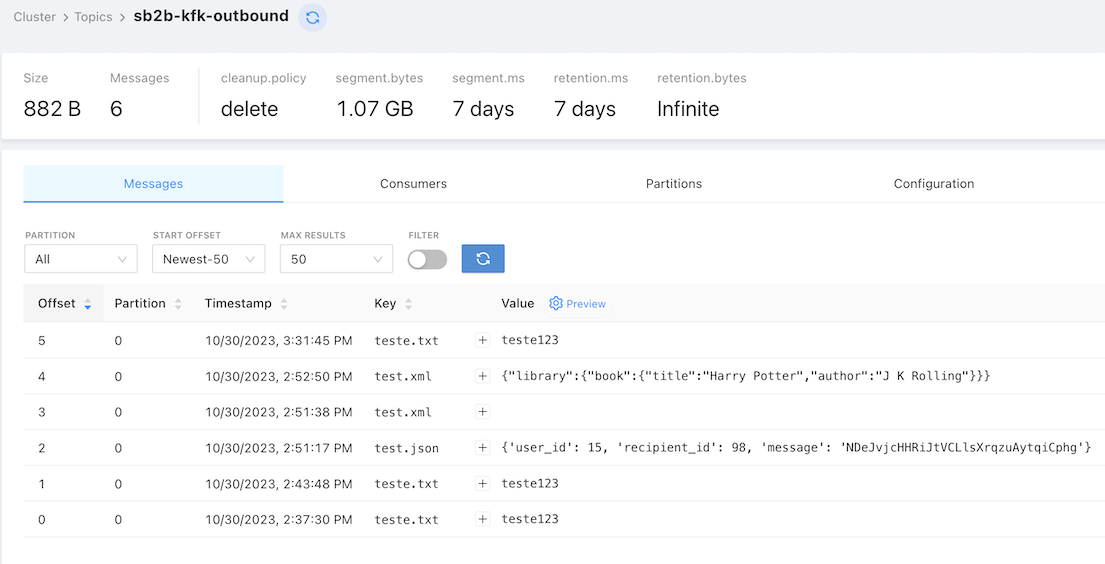This screenshot has width=1105, height=564.
Task: Open the Configuration tab
Action: (934, 183)
